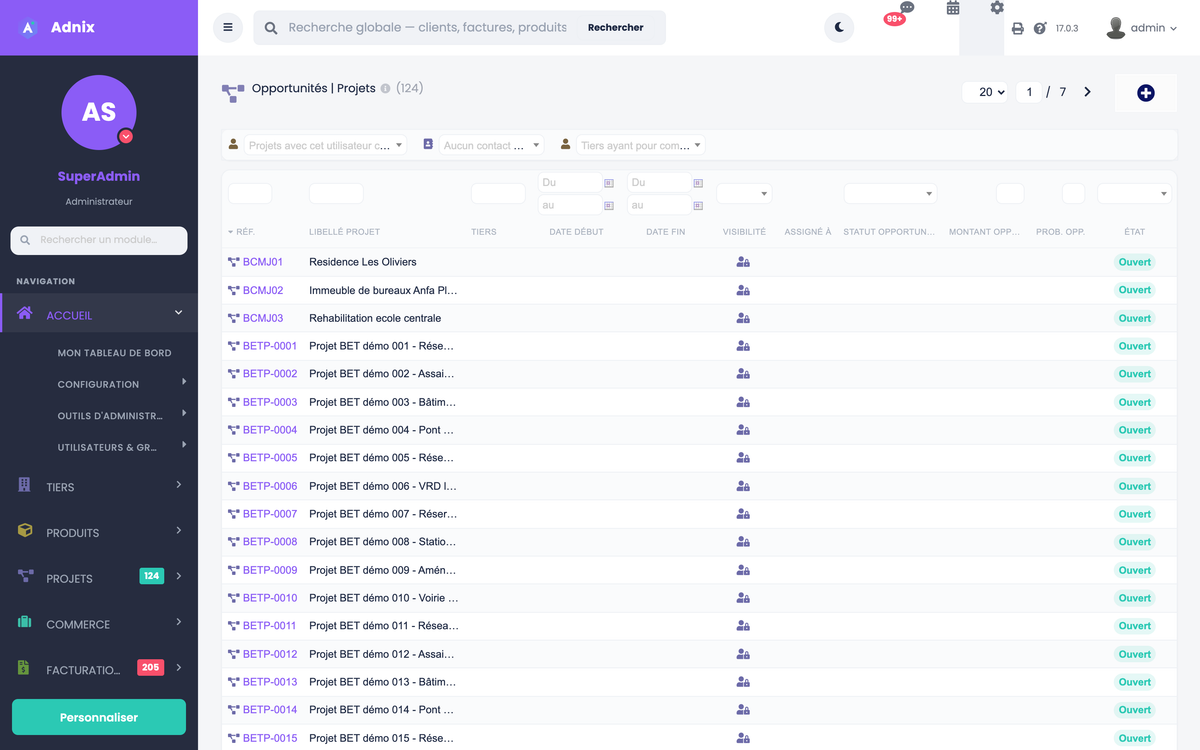
Task: Click project icon next to BETP-0014
Action: click(234, 710)
